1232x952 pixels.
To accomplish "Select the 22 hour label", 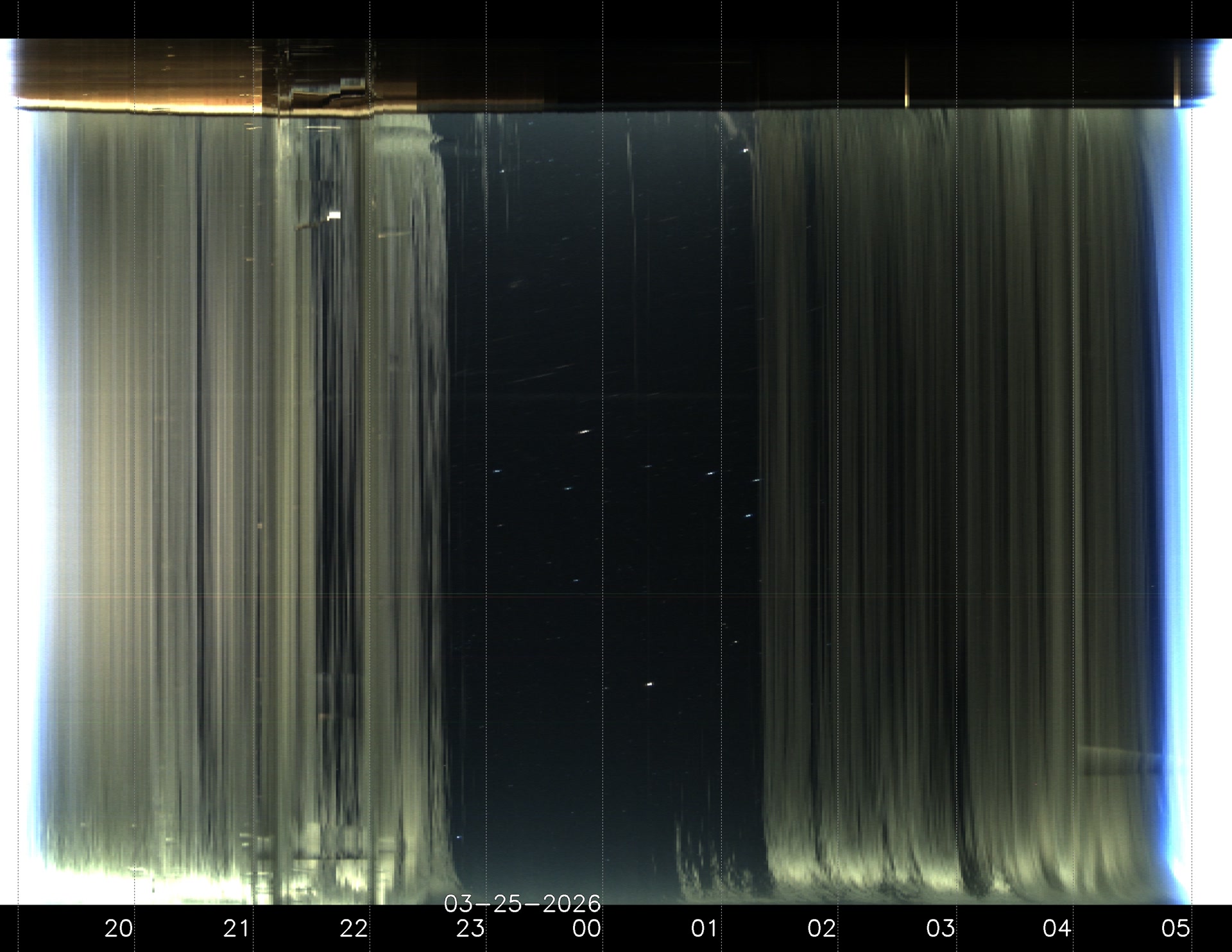I will point(354,928).
